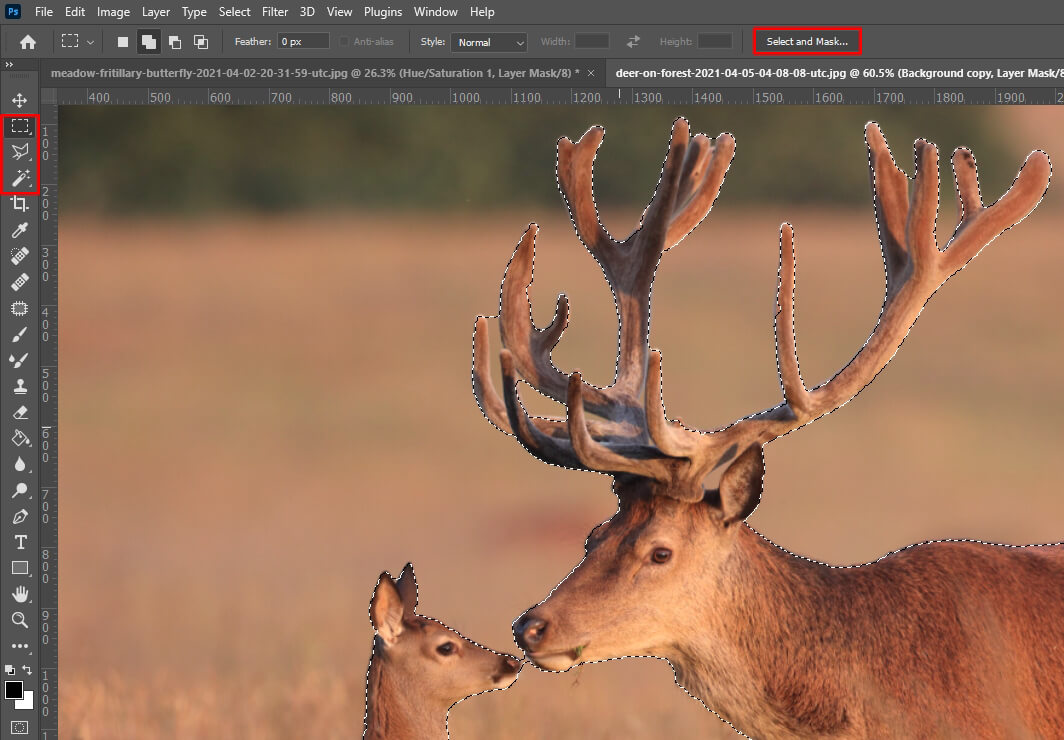This screenshot has width=1064, height=740.
Task: Switch to deer-on-forest document tab
Action: coord(833,73)
